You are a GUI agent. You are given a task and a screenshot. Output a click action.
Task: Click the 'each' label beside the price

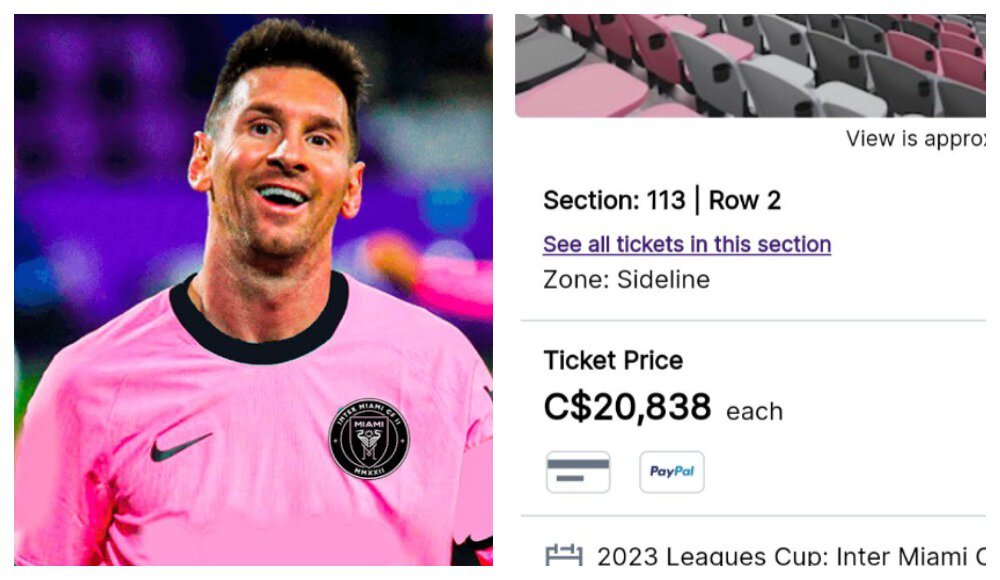[x=754, y=411]
